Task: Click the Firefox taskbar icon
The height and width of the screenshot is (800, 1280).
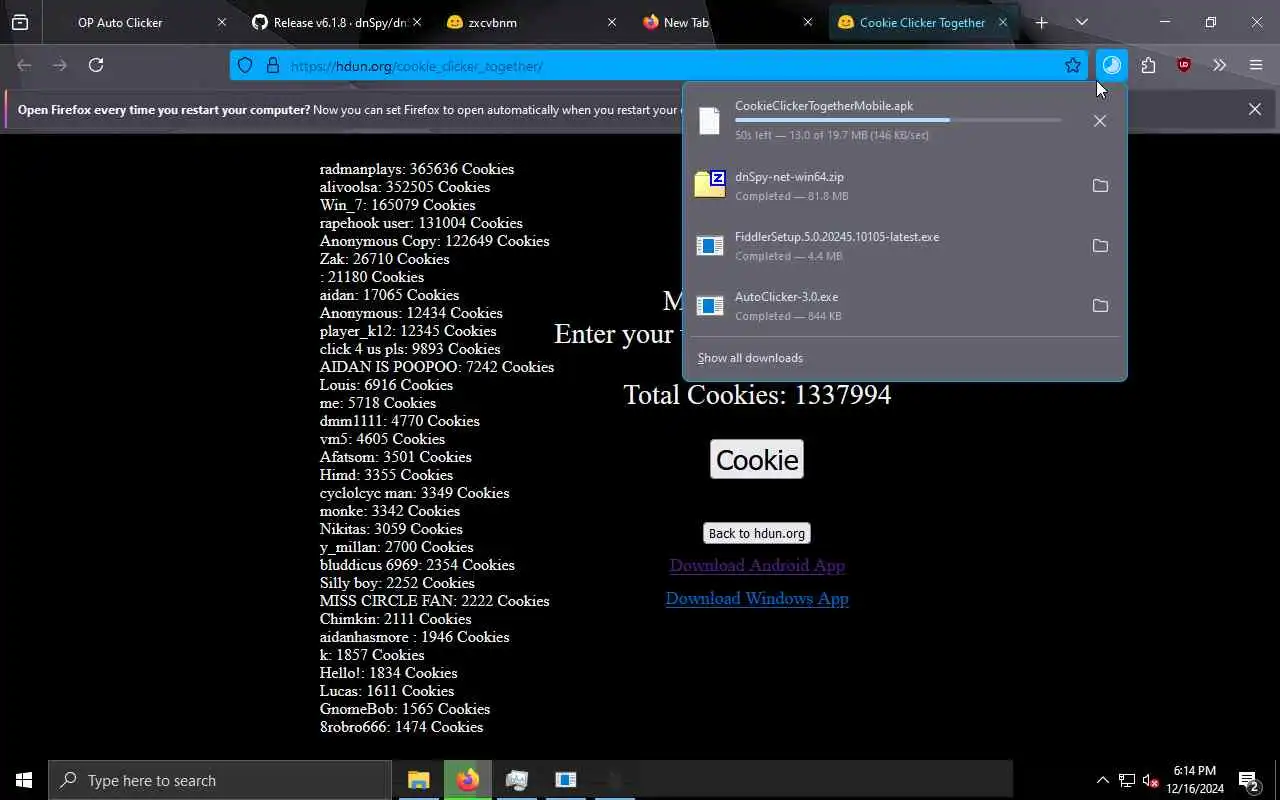Action: pyautogui.click(x=467, y=780)
